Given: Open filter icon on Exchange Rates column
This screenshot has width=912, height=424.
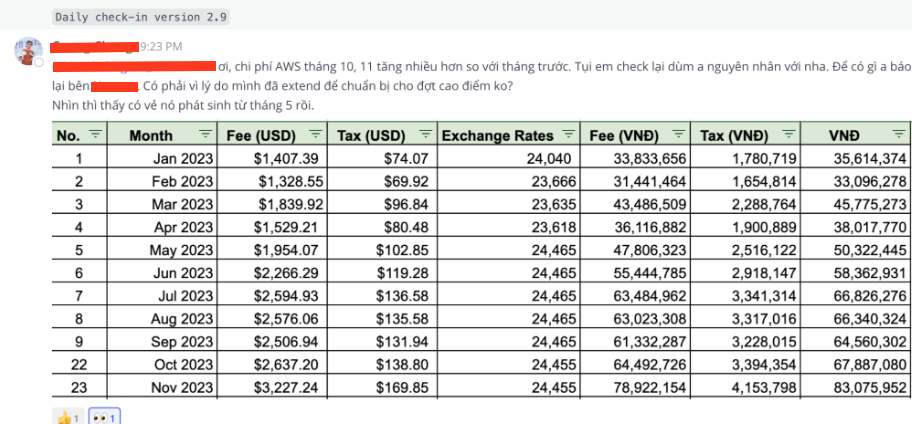Looking at the screenshot, I should click(569, 134).
